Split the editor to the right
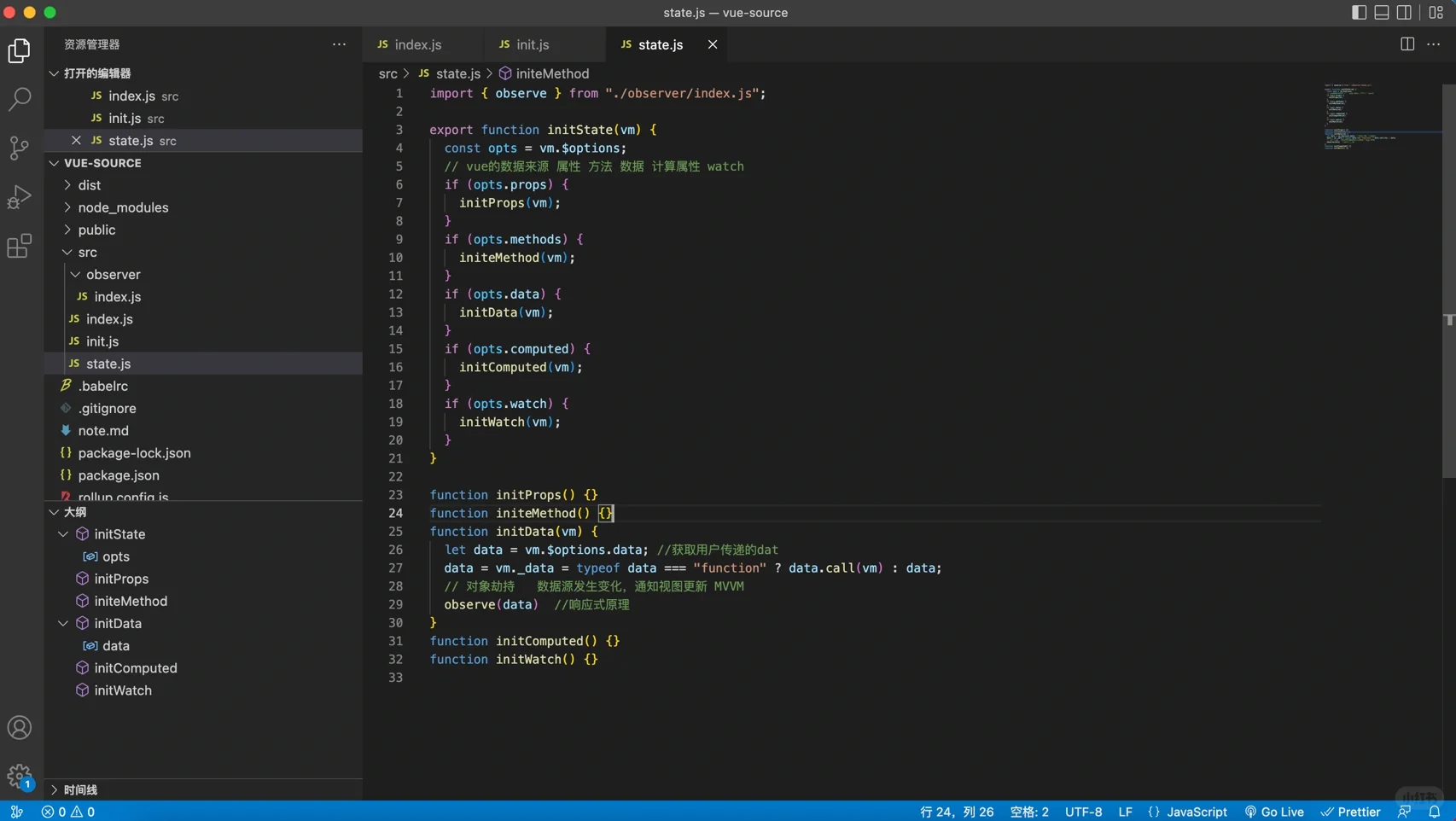This screenshot has width=1456, height=821. pyautogui.click(x=1407, y=44)
